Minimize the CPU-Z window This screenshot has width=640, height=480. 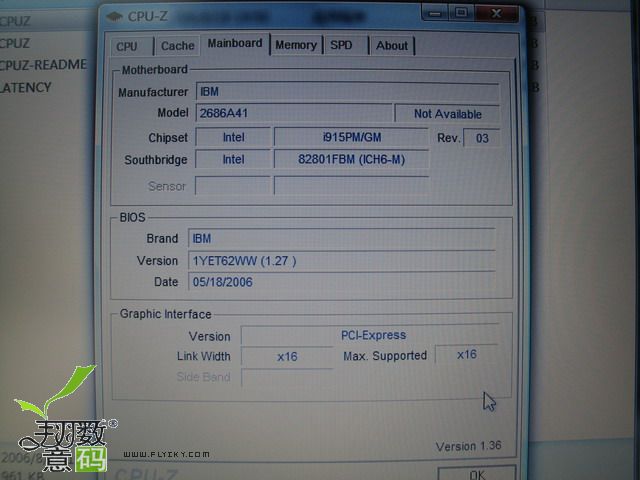pyautogui.click(x=435, y=13)
